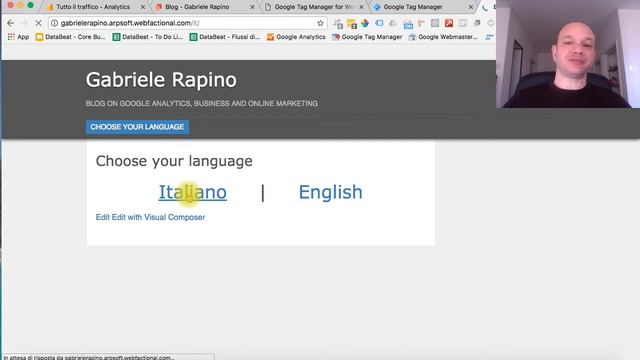Screen dimensions: 640x360
Task: Click the blue tag-shaped extension icon
Action: (x=379, y=23)
